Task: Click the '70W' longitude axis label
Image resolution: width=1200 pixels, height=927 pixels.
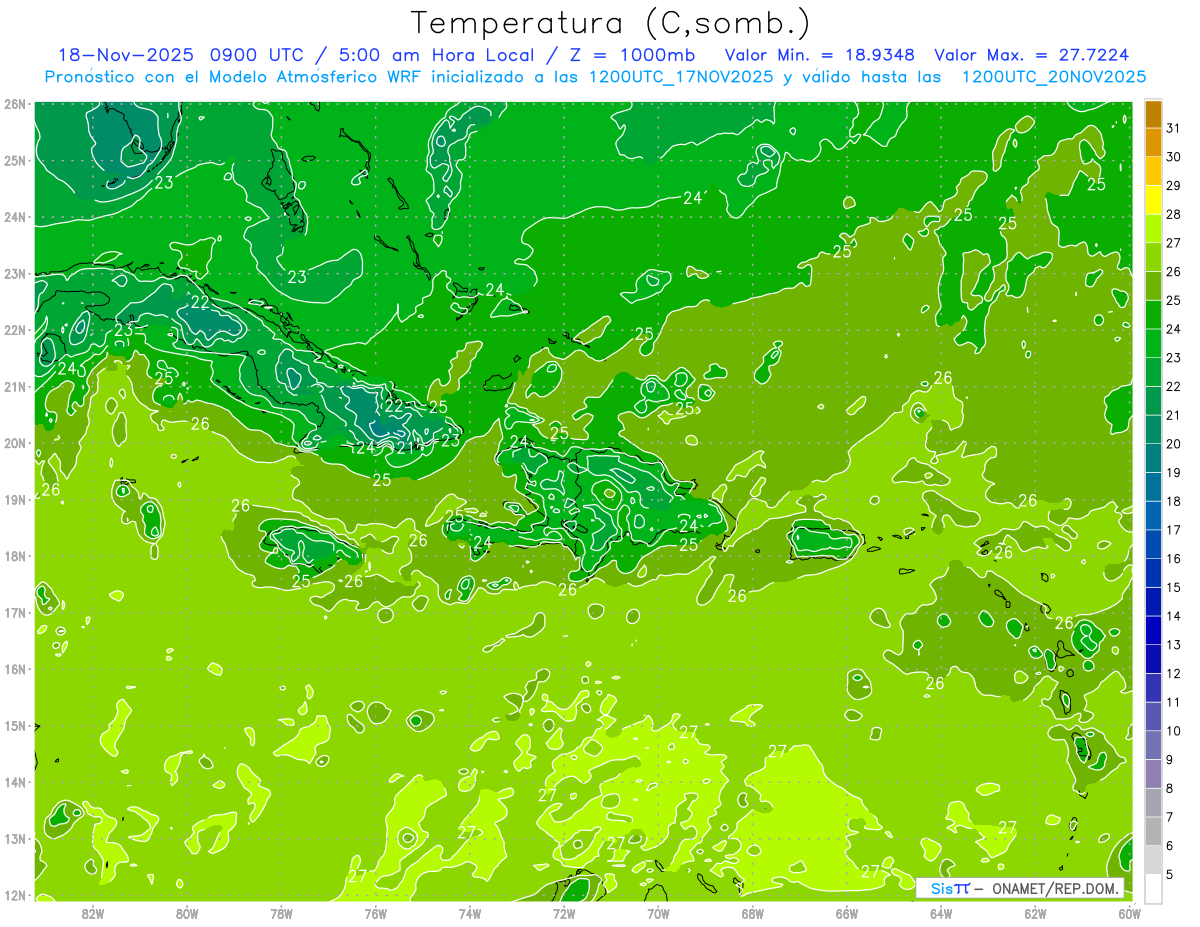Action: [658, 913]
